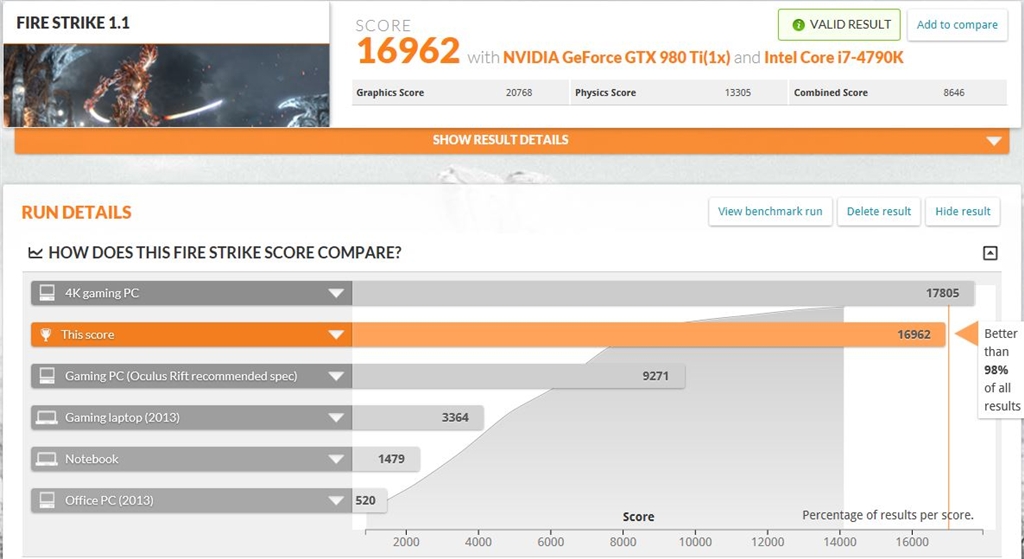The width and height of the screenshot is (1024, 559).
Task: Click the Score axis title
Action: 638,517
